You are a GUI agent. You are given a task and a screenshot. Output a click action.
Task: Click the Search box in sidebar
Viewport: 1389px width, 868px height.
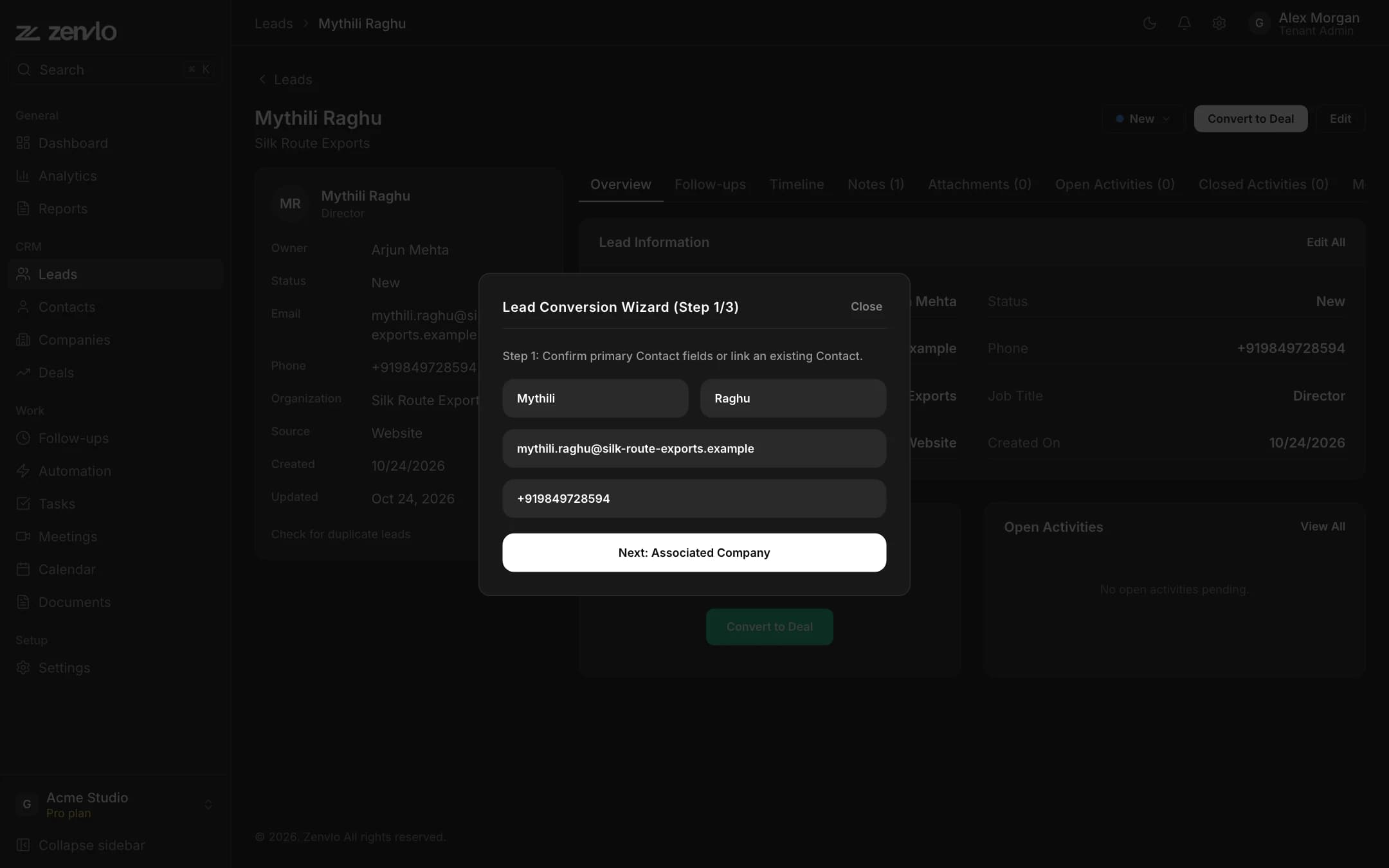pyautogui.click(x=115, y=69)
